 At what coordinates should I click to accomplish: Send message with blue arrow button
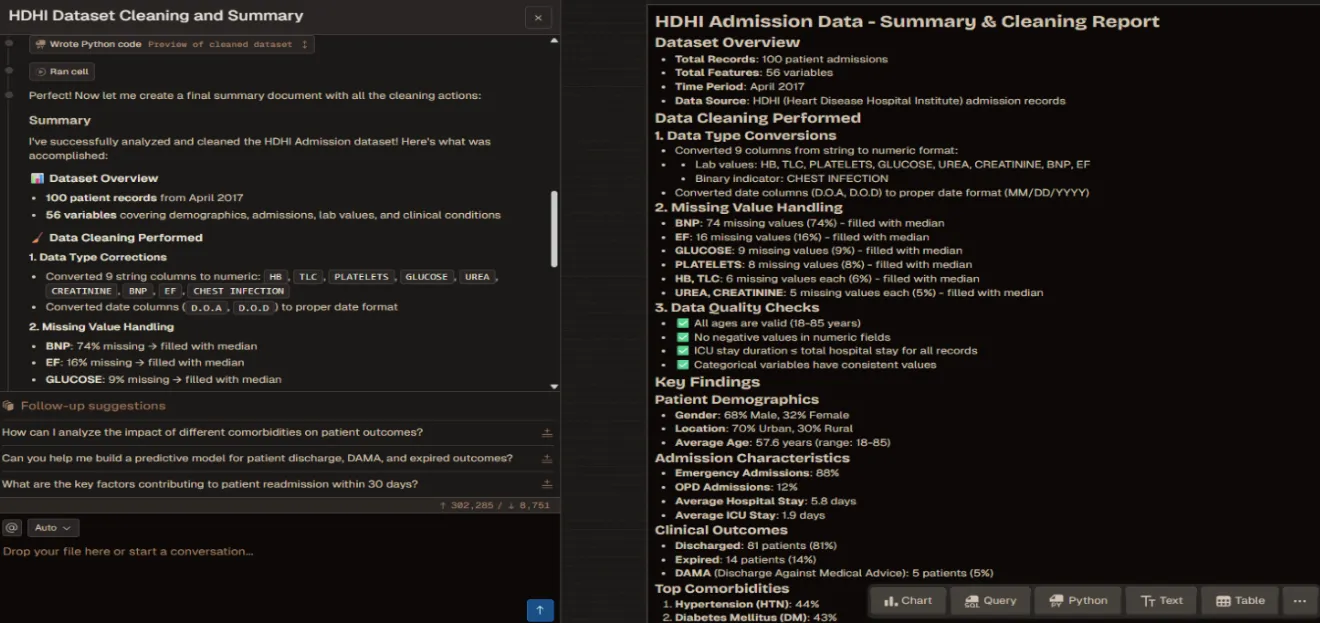(x=540, y=609)
